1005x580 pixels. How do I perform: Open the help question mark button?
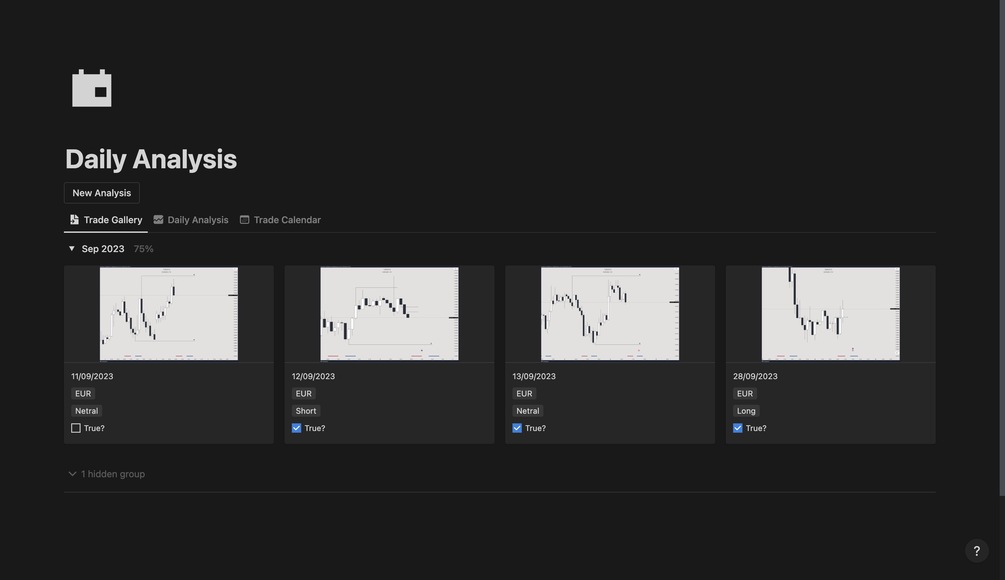(976, 551)
